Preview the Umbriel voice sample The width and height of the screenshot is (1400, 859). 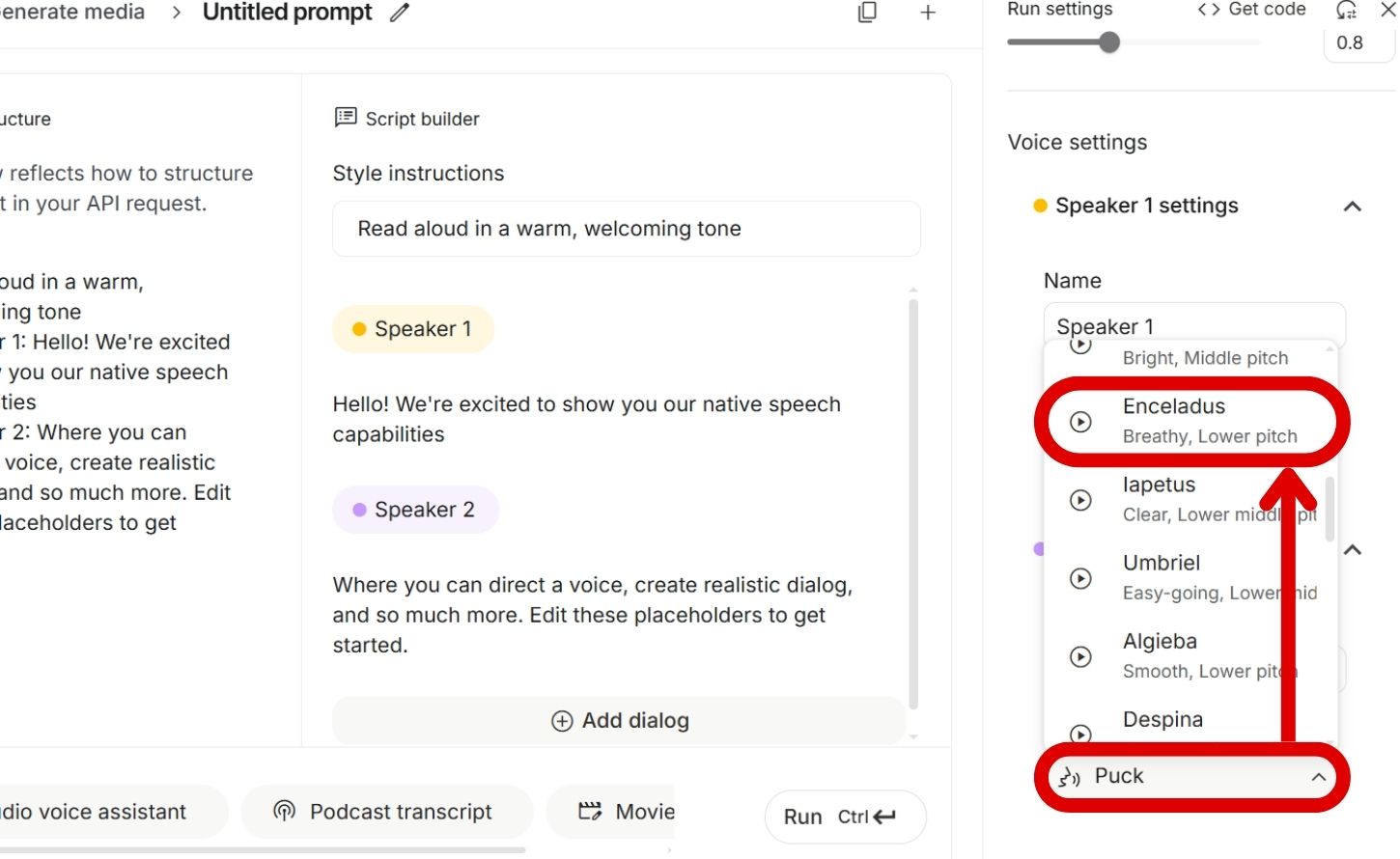tap(1080, 578)
